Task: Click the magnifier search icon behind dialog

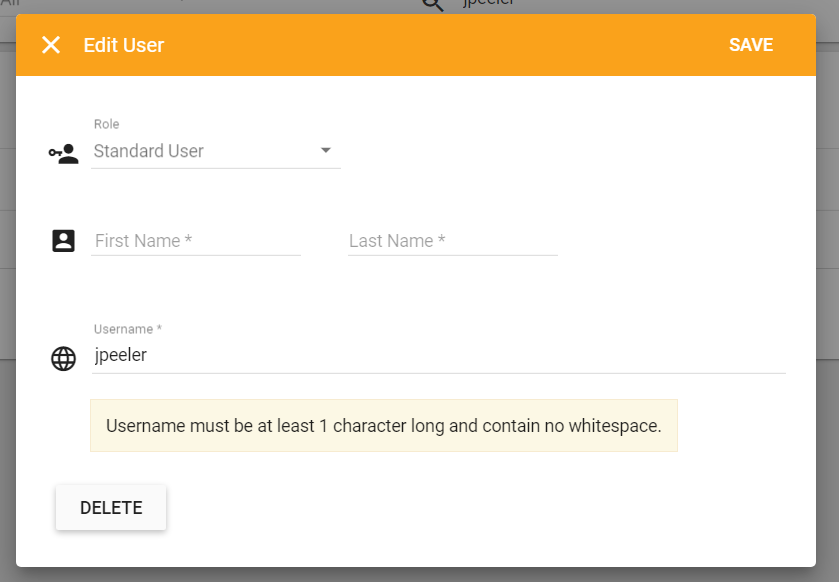Action: (x=432, y=5)
